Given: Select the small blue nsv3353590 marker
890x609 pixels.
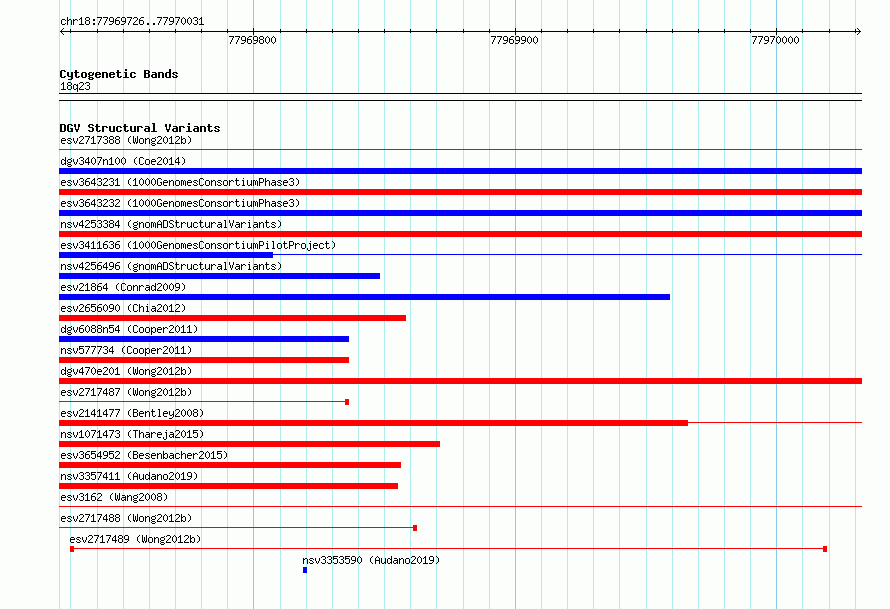Looking at the screenshot, I should [305, 570].
